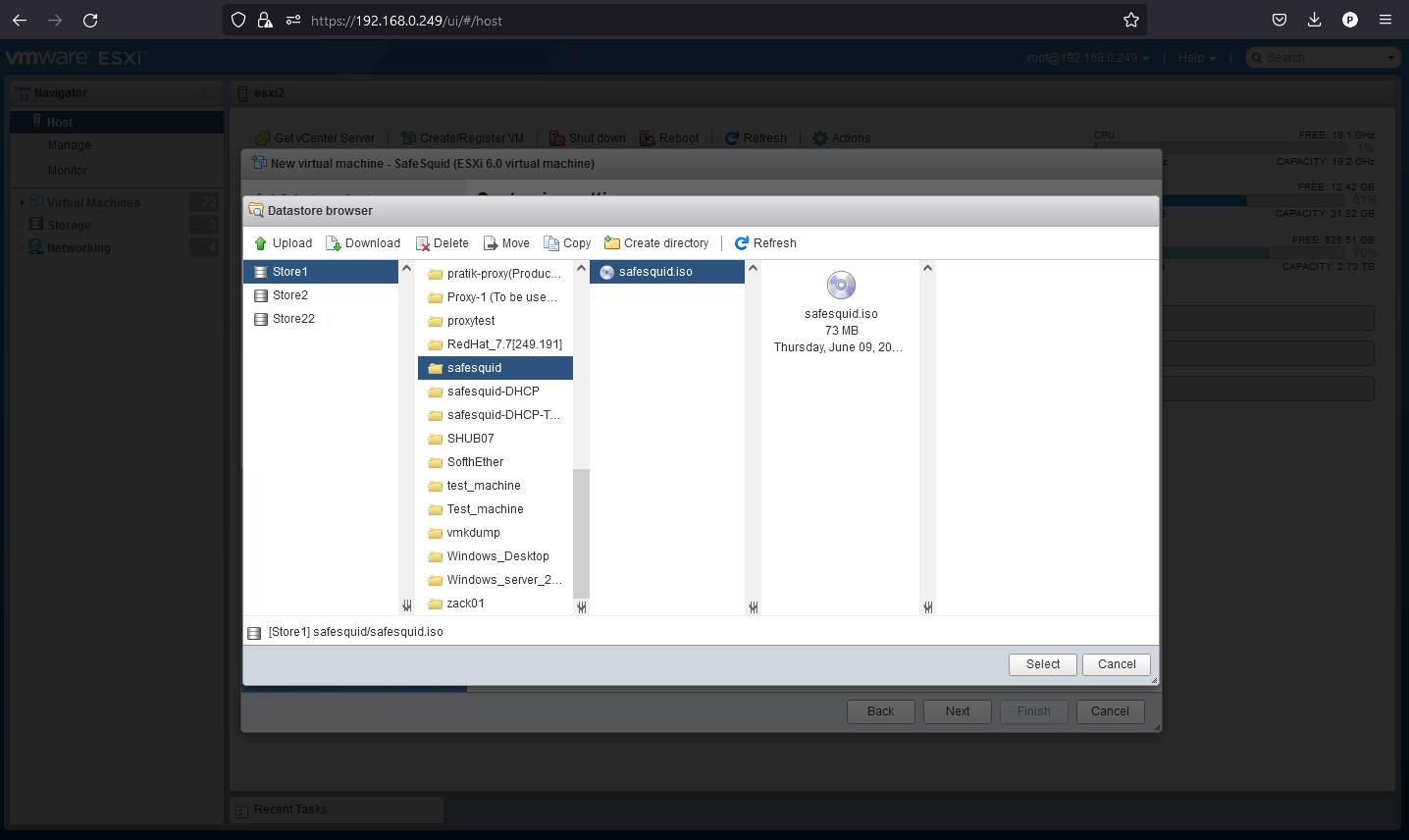Cancel the Datastore browser dialog

coord(1117,664)
